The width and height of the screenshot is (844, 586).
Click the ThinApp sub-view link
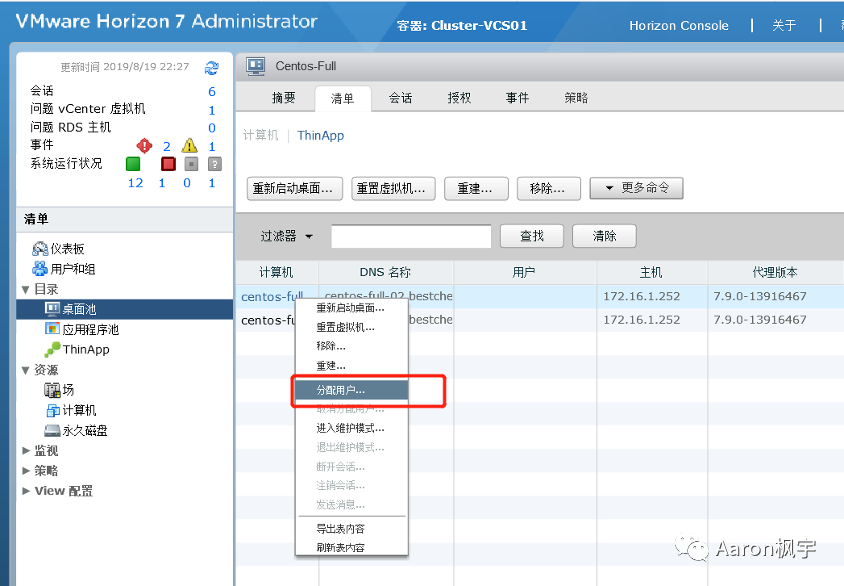[x=320, y=136]
